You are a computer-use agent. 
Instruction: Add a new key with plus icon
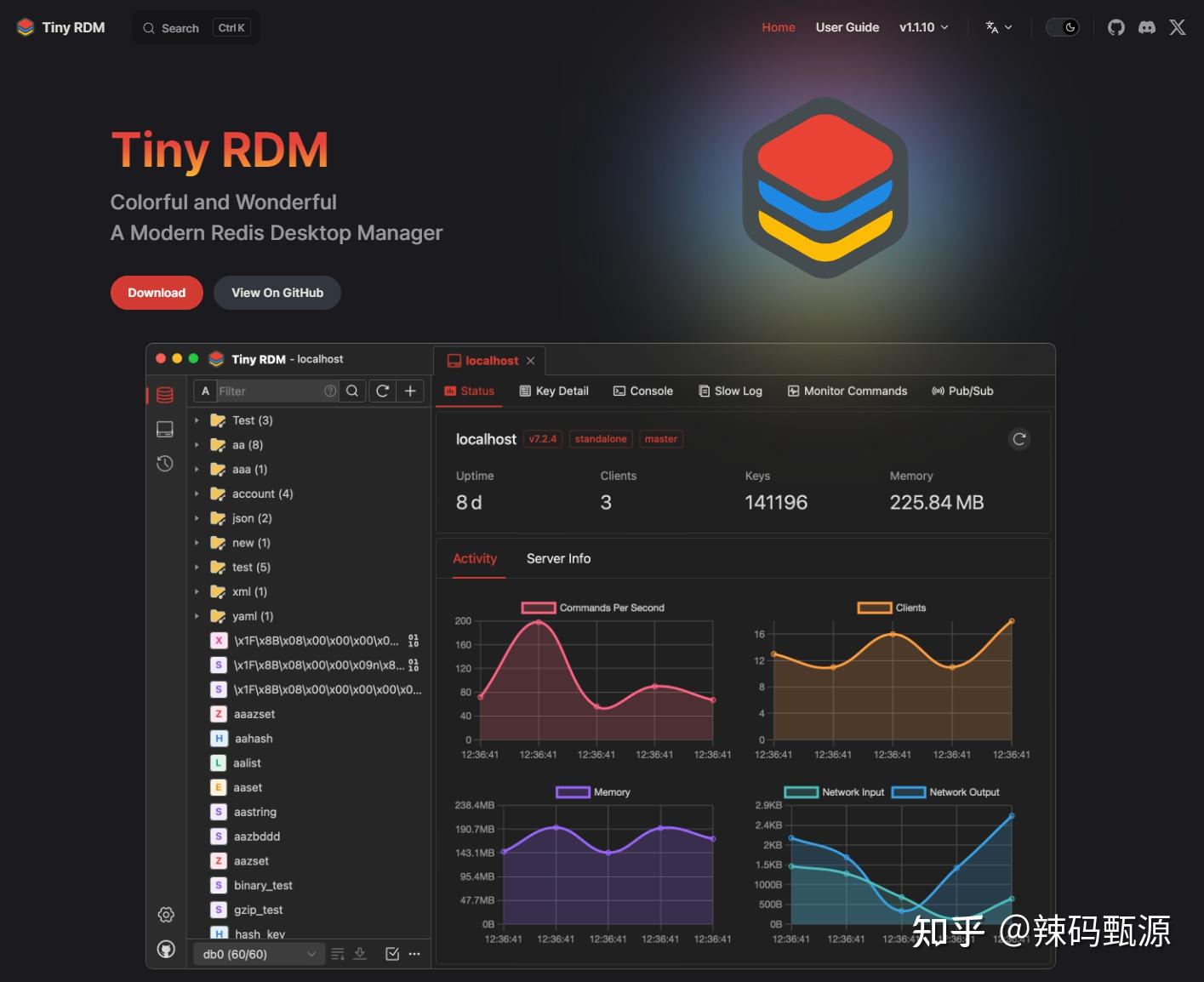410,391
